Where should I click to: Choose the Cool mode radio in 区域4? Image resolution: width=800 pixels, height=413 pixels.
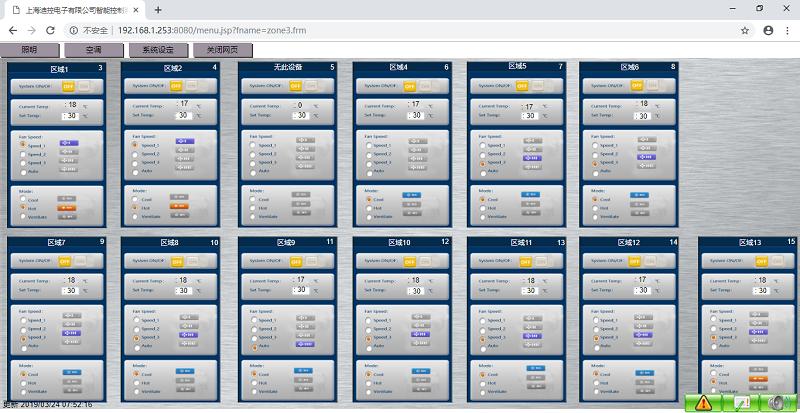pyautogui.click(x=368, y=198)
